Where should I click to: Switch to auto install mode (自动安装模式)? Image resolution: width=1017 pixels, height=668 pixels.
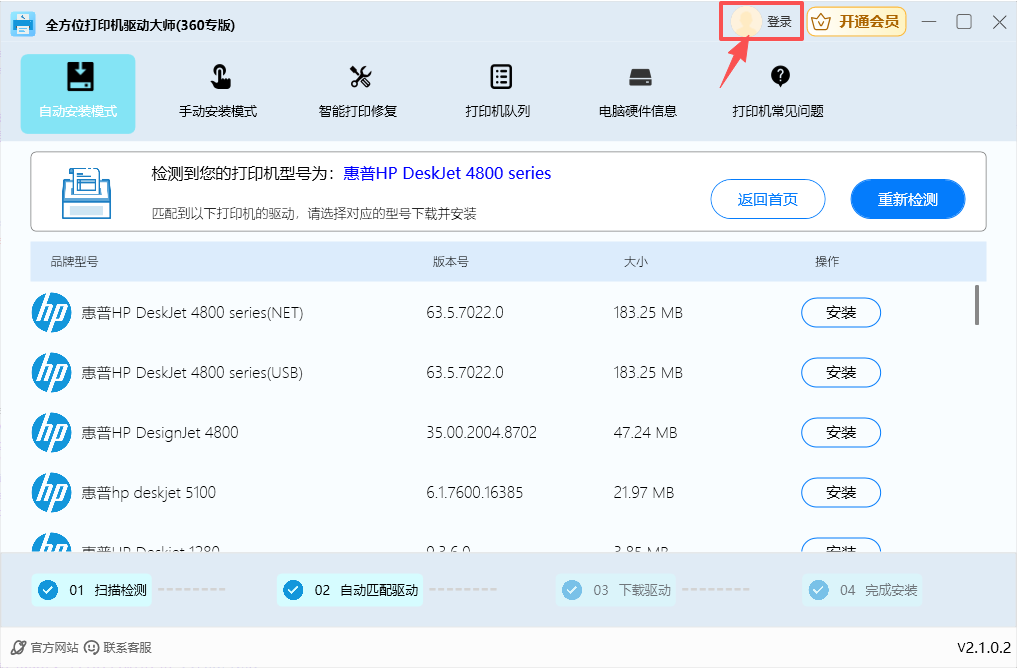point(78,92)
